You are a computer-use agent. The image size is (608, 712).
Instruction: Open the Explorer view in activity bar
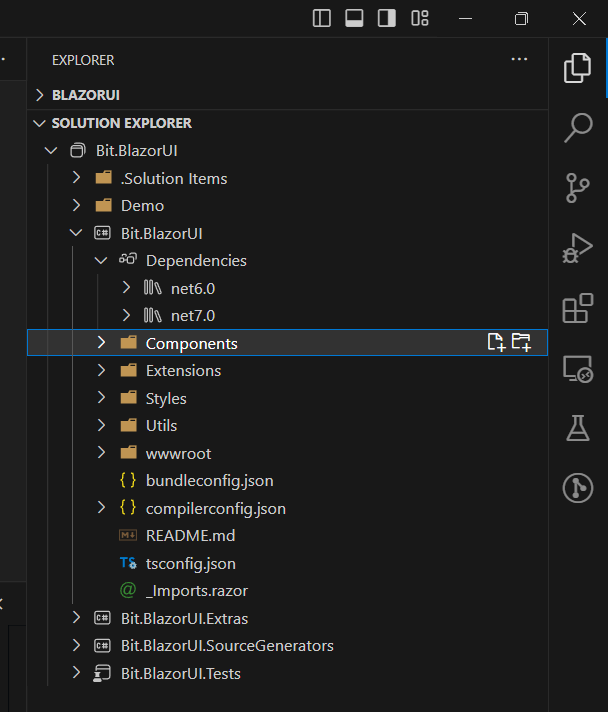(577, 68)
